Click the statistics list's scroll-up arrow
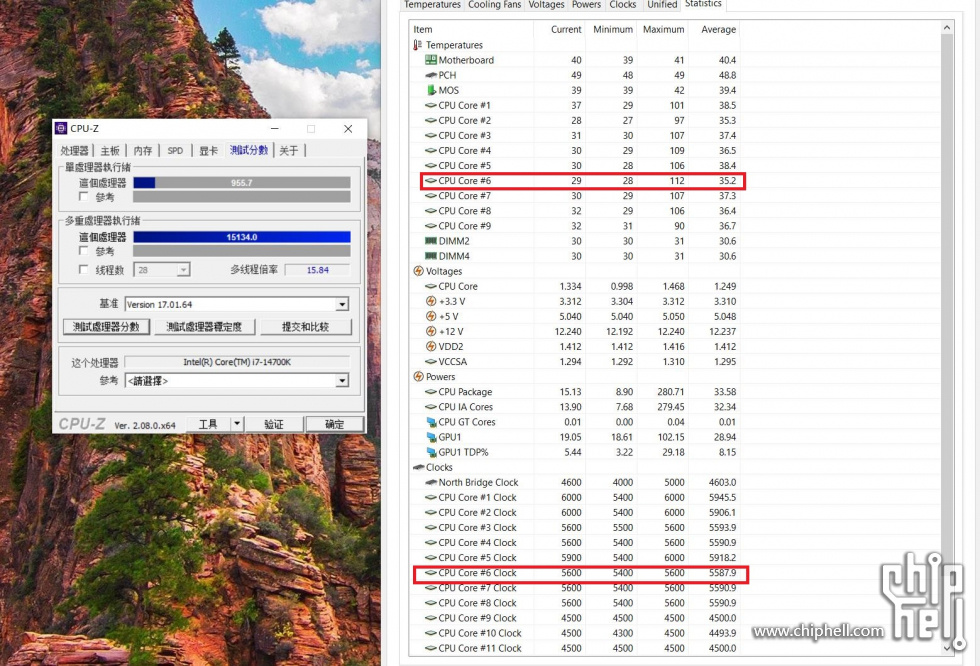The image size is (980, 666). [947, 28]
